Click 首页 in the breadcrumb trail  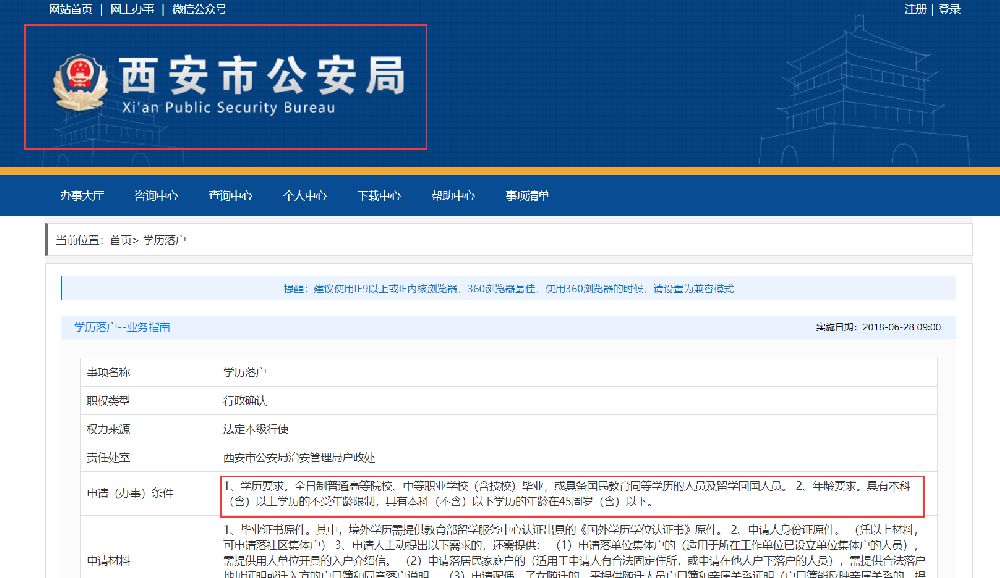pyautogui.click(x=120, y=240)
